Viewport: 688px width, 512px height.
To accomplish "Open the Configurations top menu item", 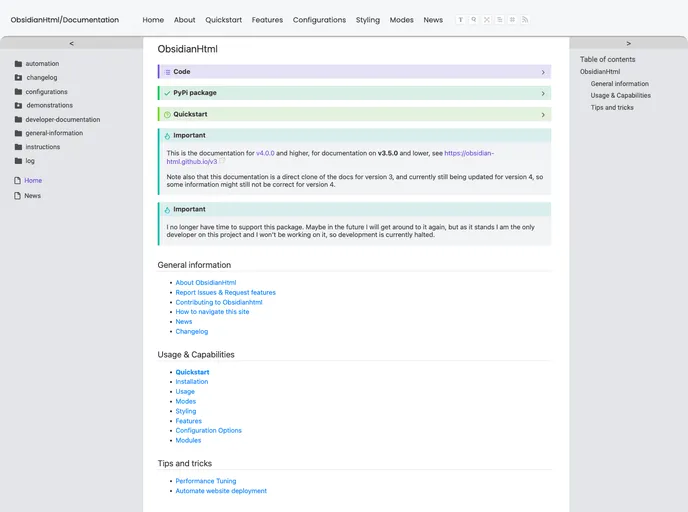I will (x=319, y=20).
